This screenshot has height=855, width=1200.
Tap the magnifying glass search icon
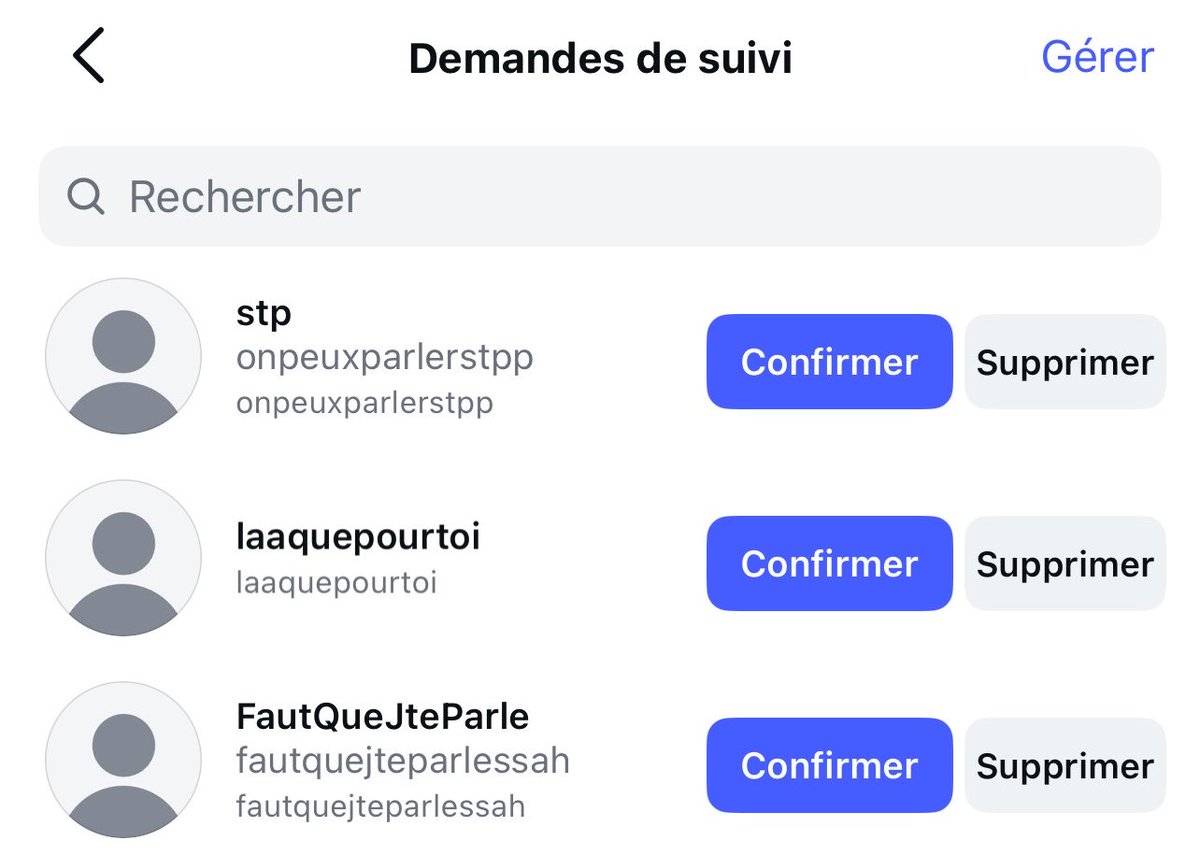[x=86, y=197]
